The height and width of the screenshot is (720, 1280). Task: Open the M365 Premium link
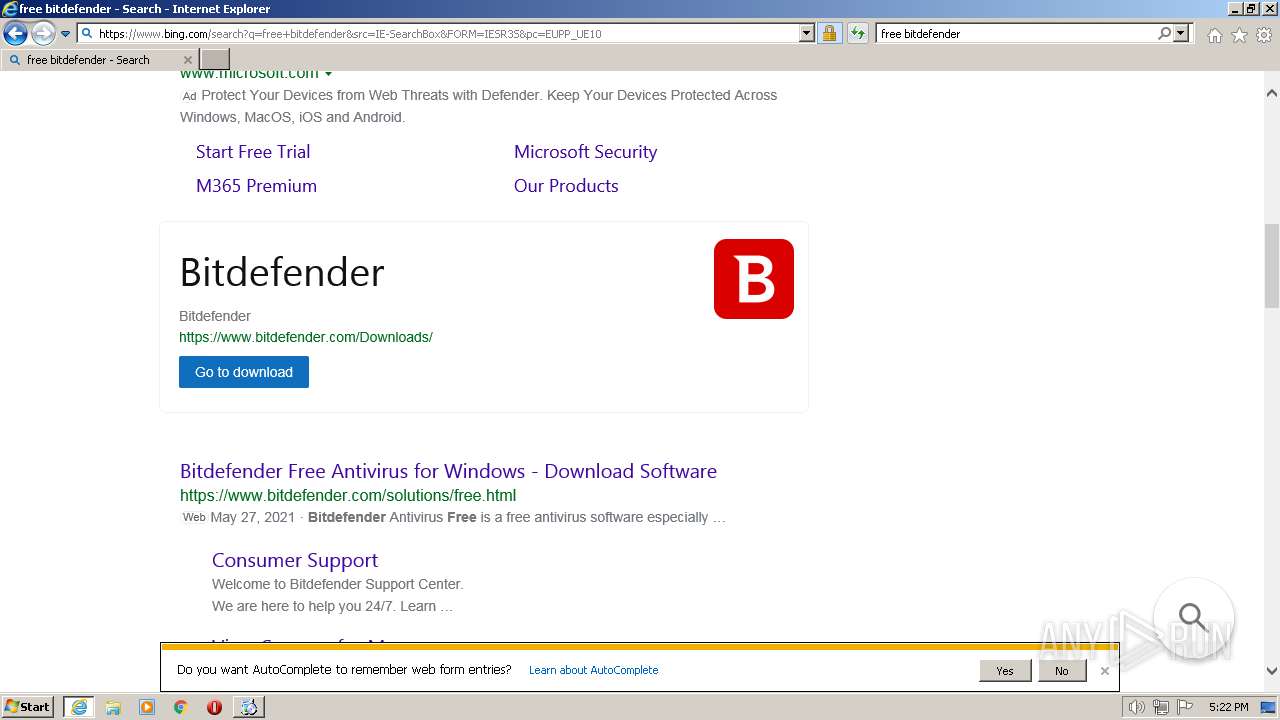click(x=256, y=186)
